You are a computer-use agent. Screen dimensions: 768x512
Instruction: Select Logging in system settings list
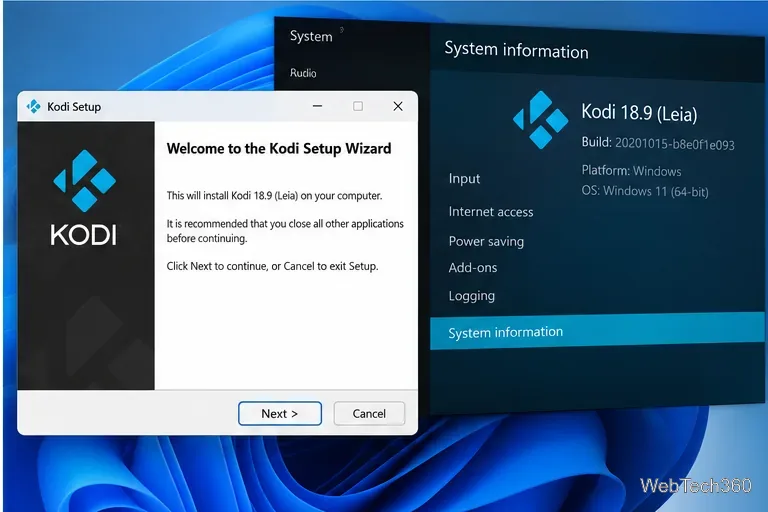(x=472, y=296)
